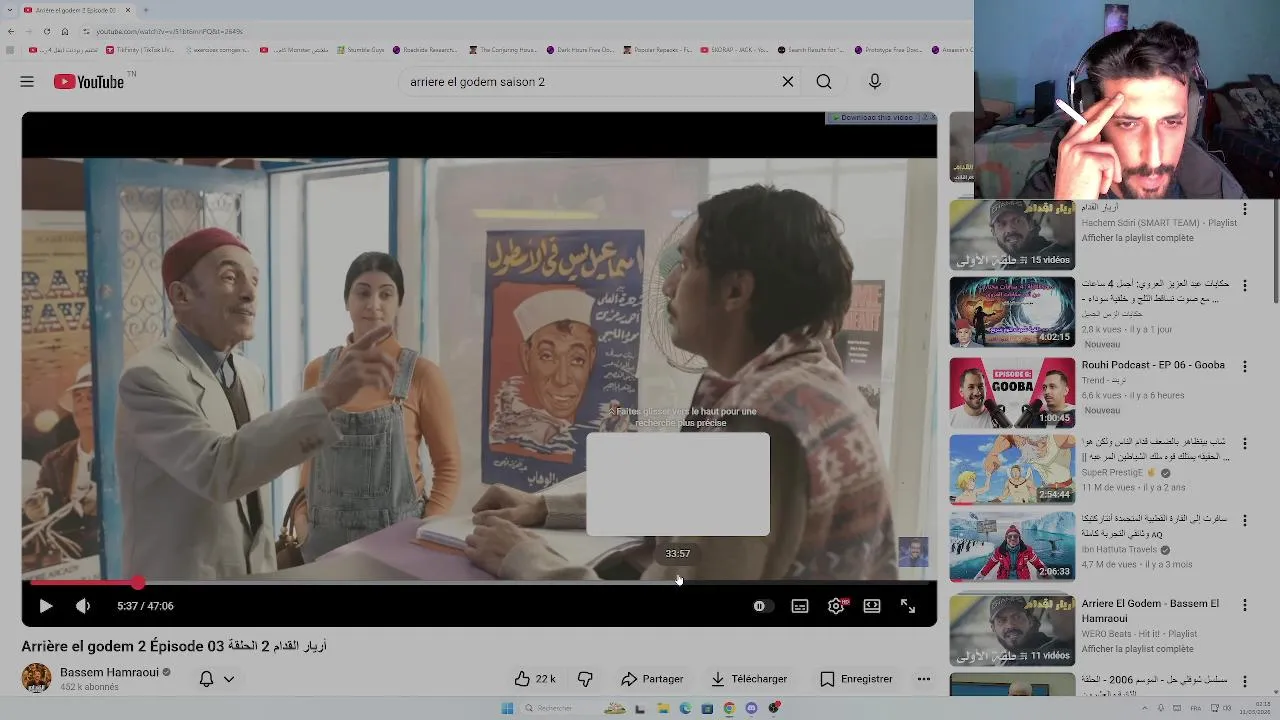1280x720 pixels.
Task: Click the page vertical scrollbar
Action: click(x=1276, y=250)
